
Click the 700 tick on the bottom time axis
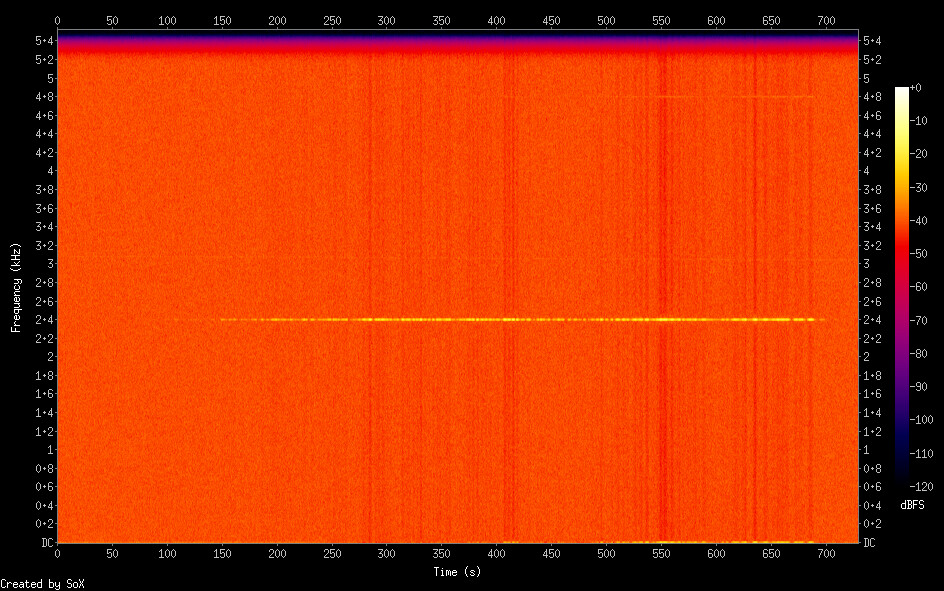(x=825, y=553)
